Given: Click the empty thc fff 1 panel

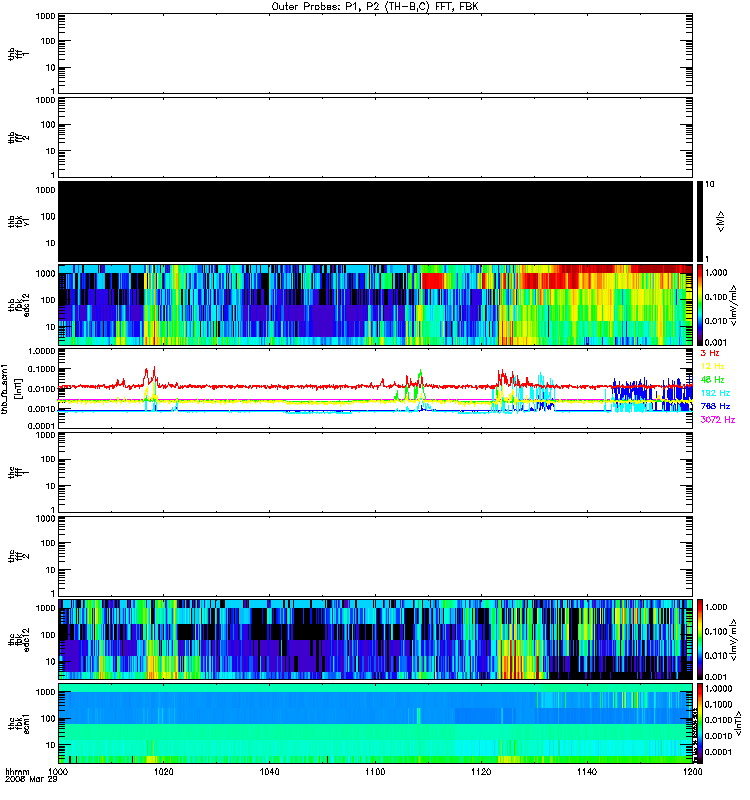Looking at the screenshot, I should [376, 472].
